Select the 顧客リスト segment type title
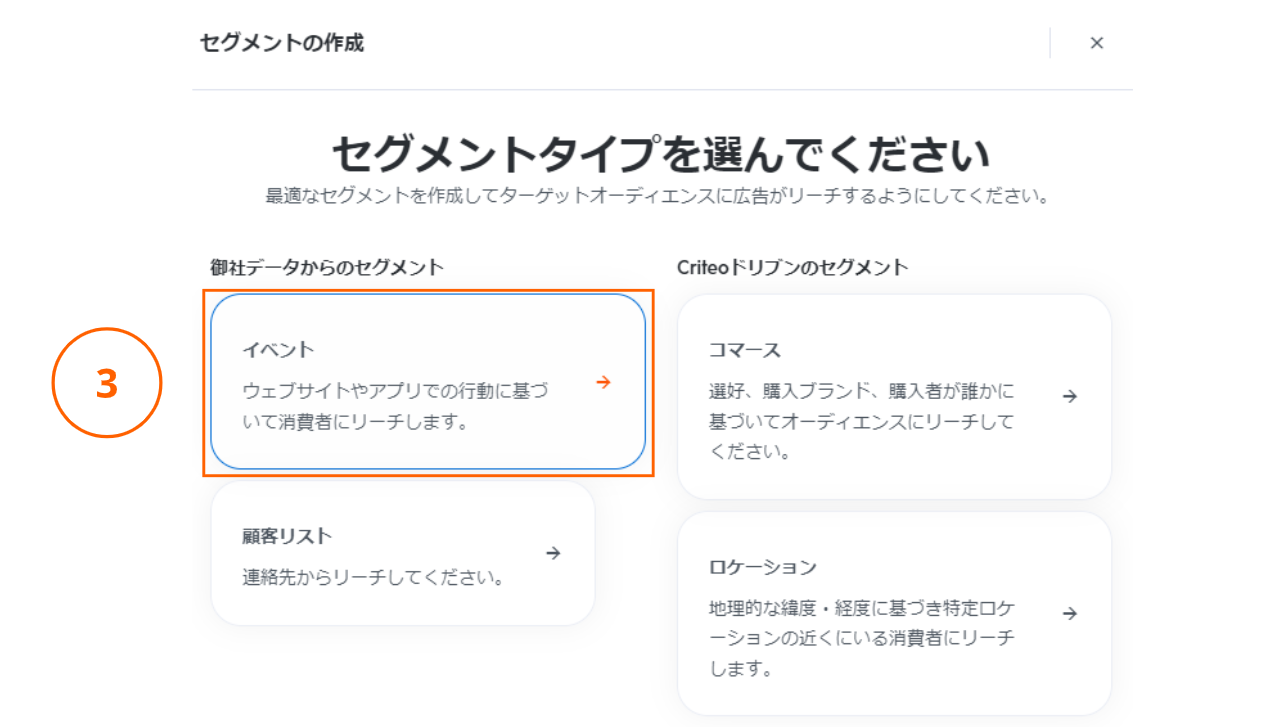The image size is (1274, 727). pos(287,536)
